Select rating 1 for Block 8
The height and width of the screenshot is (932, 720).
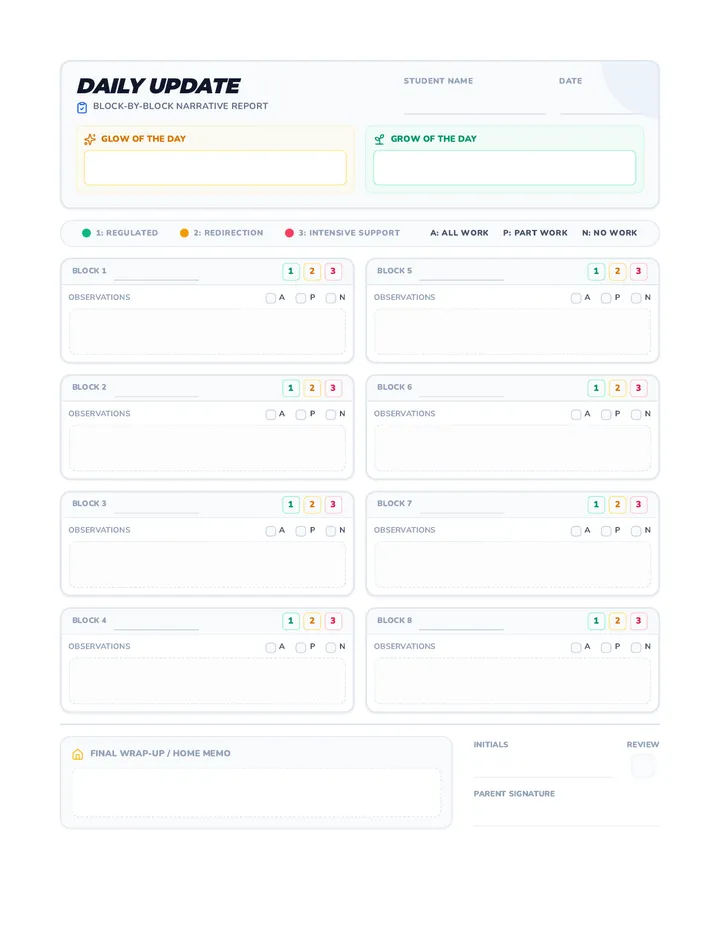(596, 621)
